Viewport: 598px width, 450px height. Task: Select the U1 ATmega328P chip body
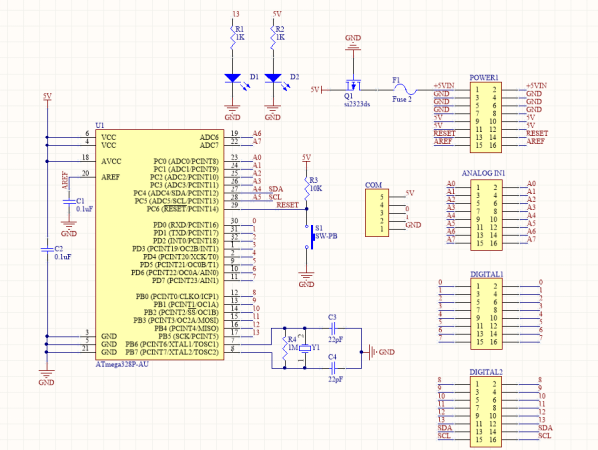click(x=159, y=244)
